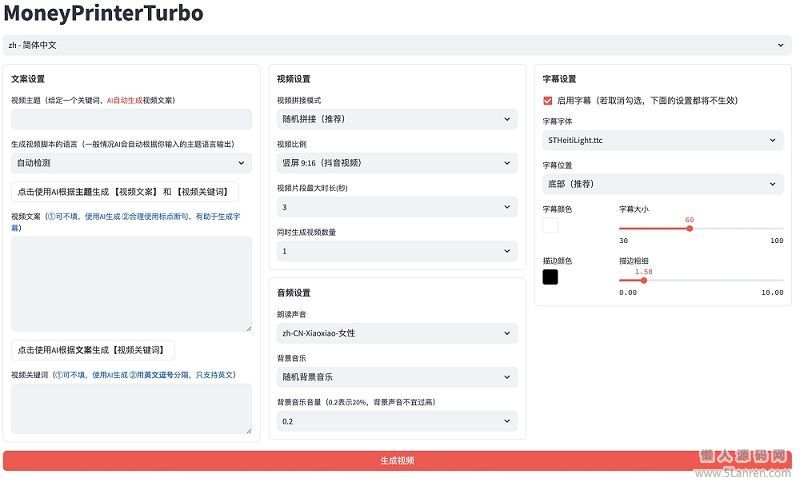Click the 视频比例 label
The image size is (800, 482).
tap(292, 144)
